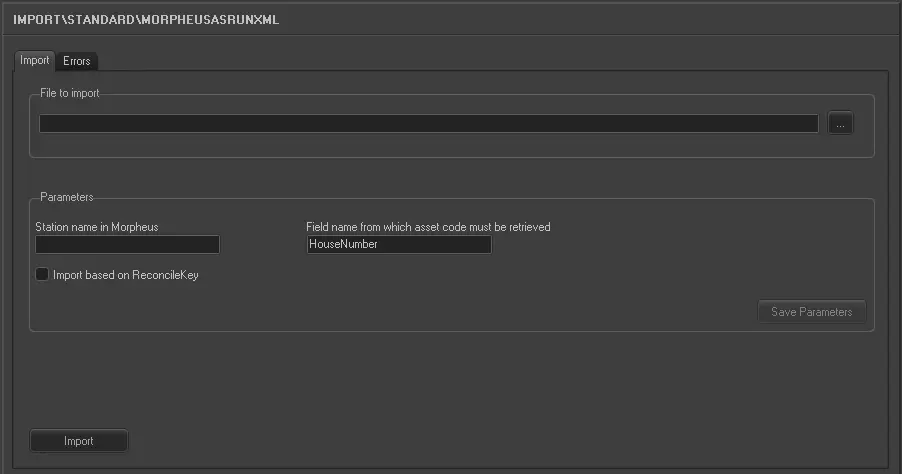Click the 'File to import' group label
Image resolution: width=902 pixels, height=474 pixels.
tap(70, 93)
